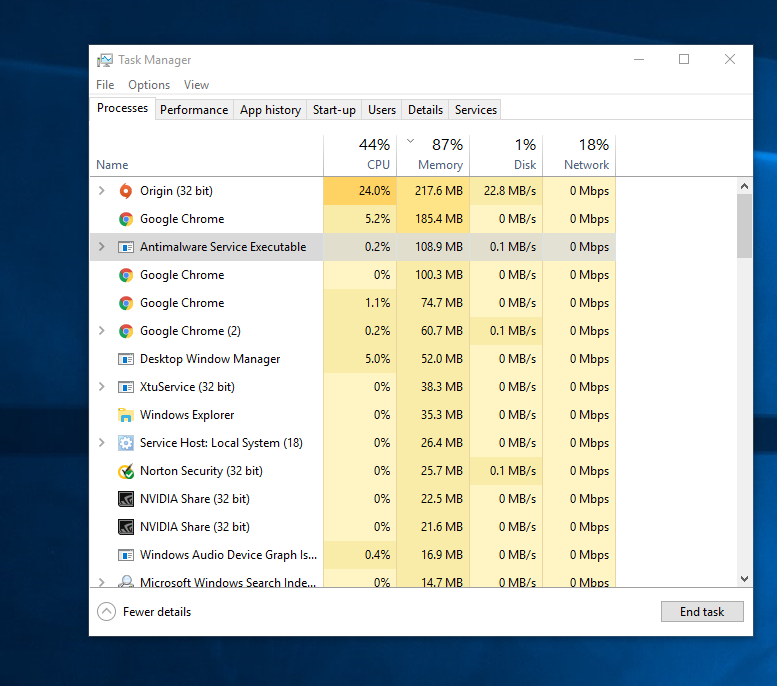Click the 38.3 MB memory cell
This screenshot has width=777, height=686.
point(434,387)
